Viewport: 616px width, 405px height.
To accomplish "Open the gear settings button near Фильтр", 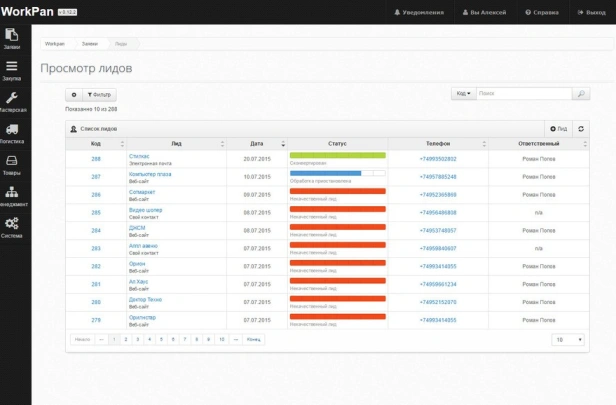I will point(72,94).
